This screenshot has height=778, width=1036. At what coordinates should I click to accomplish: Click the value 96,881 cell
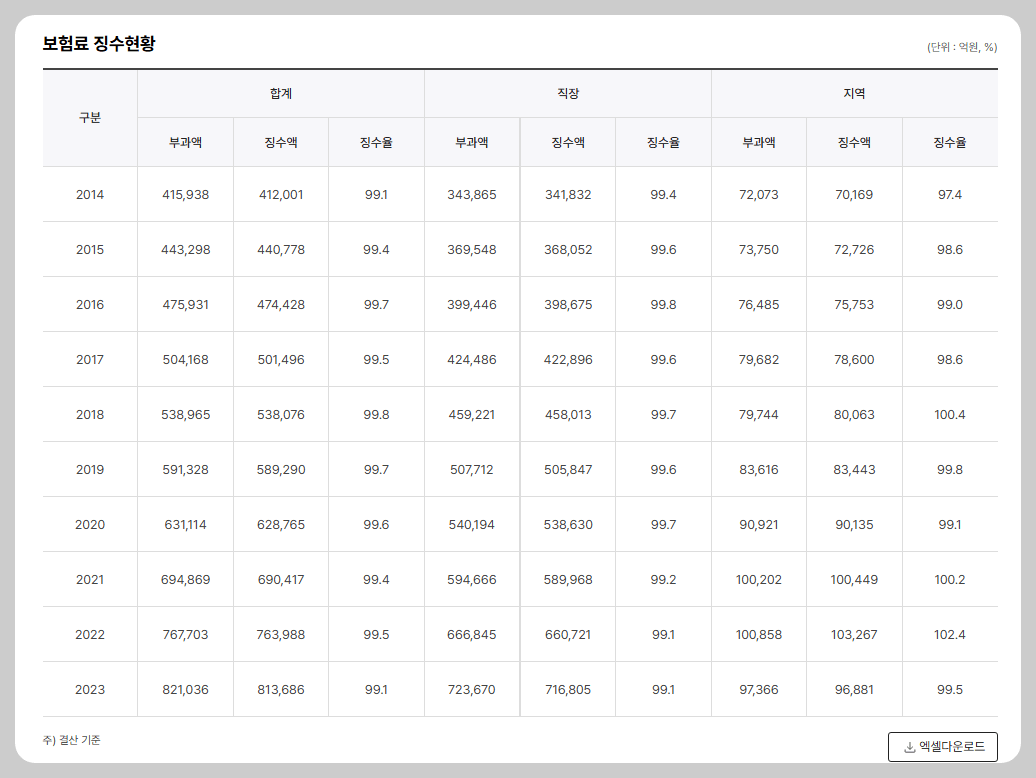click(x=854, y=690)
